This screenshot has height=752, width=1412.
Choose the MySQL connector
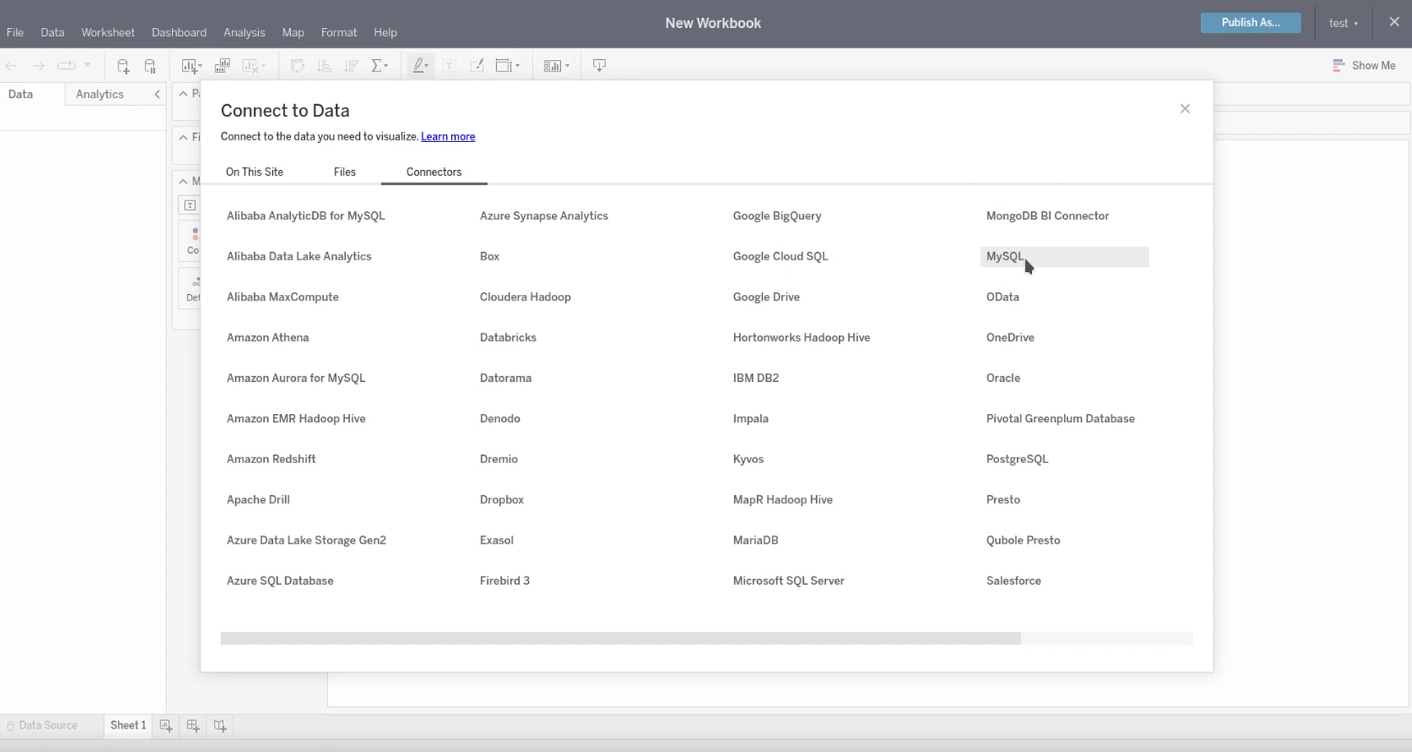pyautogui.click(x=1065, y=257)
